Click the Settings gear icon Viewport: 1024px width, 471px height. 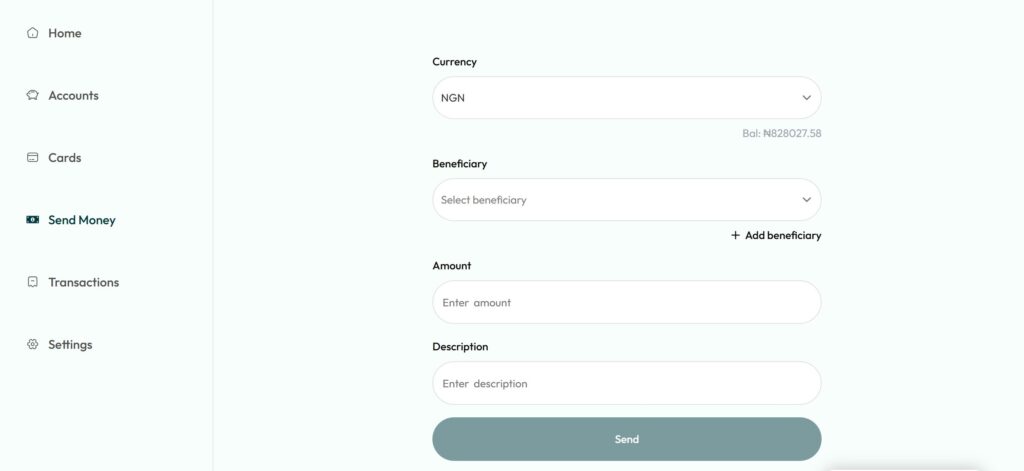[33, 345]
